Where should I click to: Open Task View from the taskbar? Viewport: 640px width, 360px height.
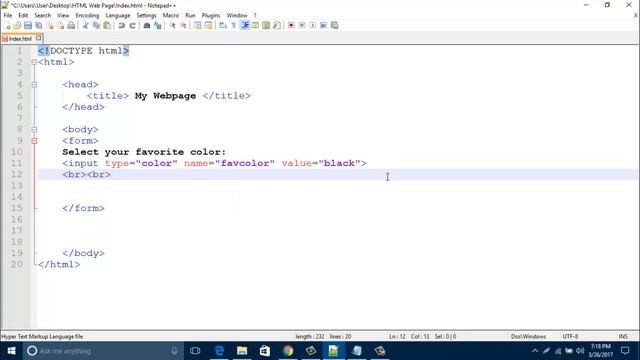[195, 351]
